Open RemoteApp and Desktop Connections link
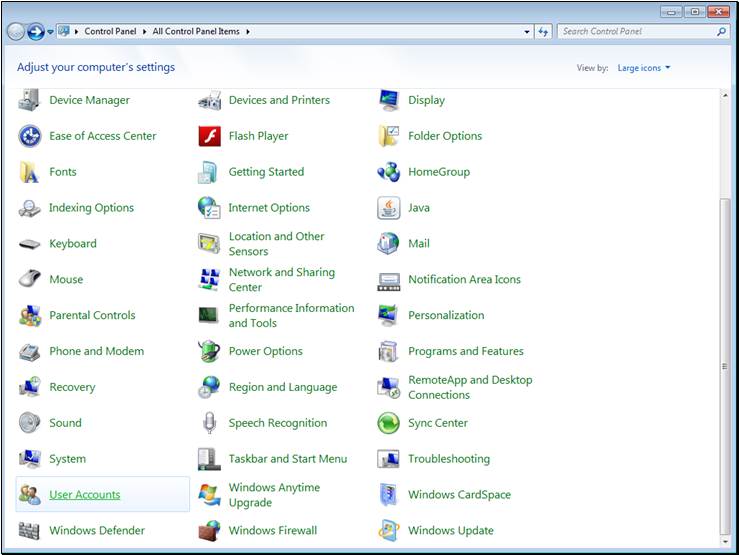Image resolution: width=739 pixels, height=555 pixels. (x=470, y=387)
